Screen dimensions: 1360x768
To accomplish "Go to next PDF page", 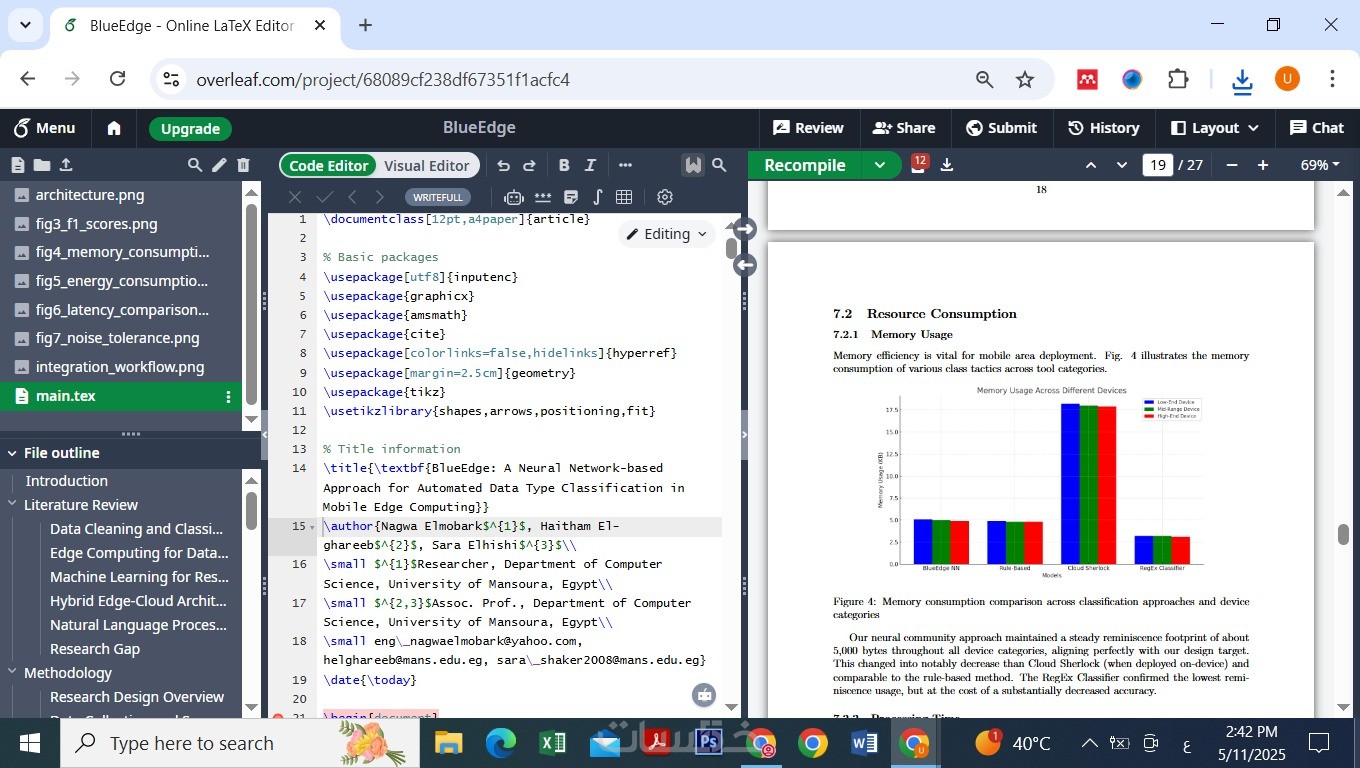I will coord(1122,165).
